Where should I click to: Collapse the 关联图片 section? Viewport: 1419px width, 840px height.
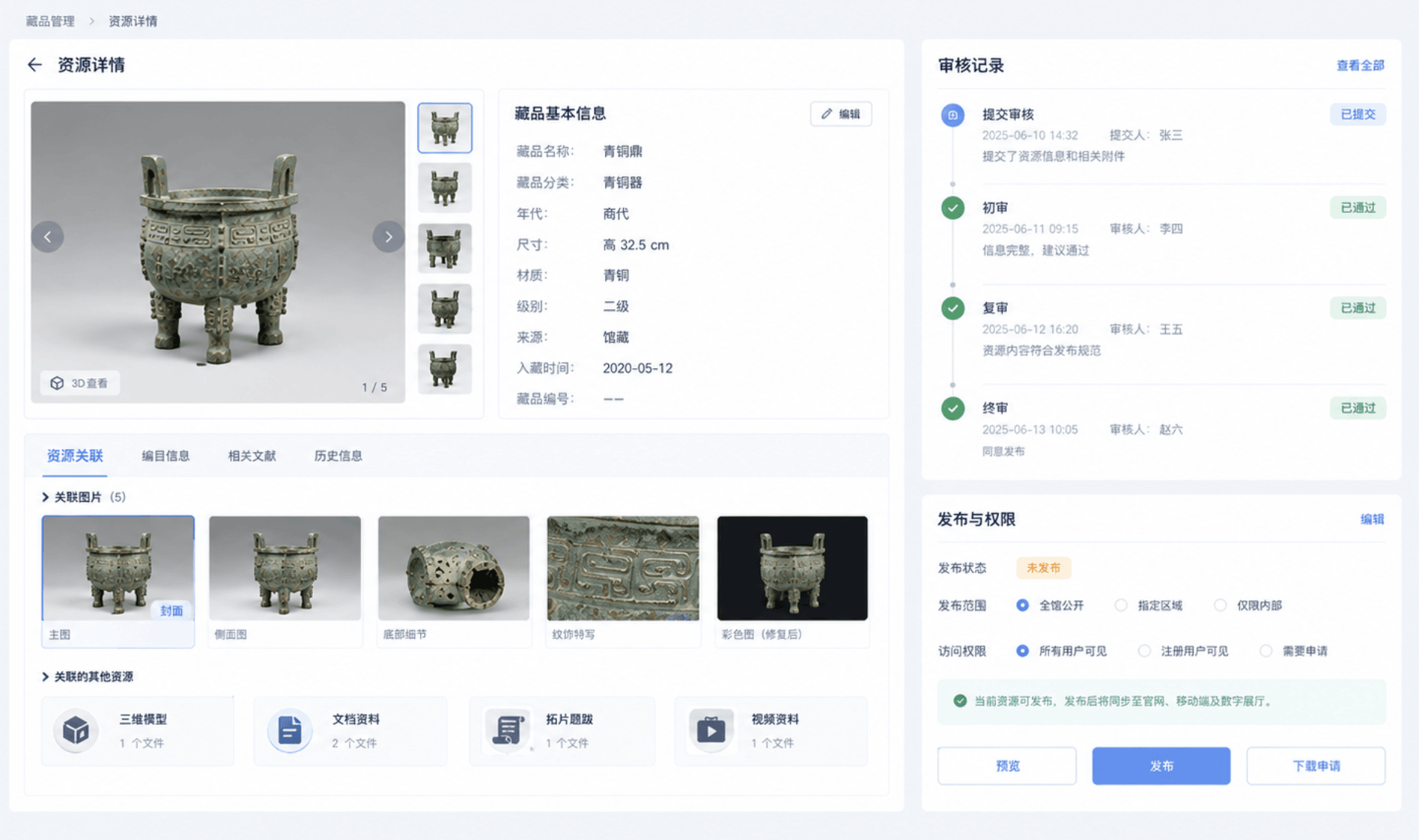pos(45,497)
